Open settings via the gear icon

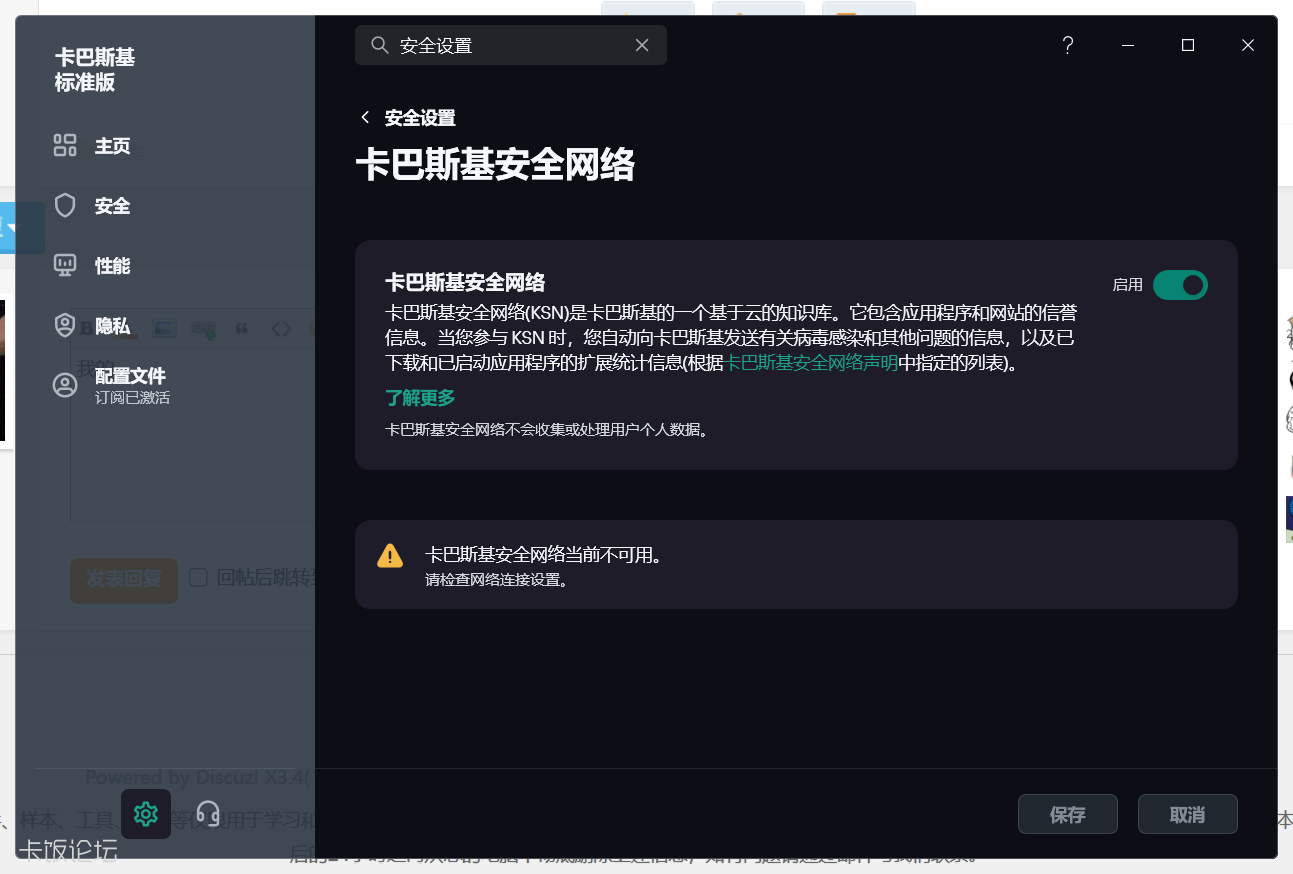pos(146,814)
